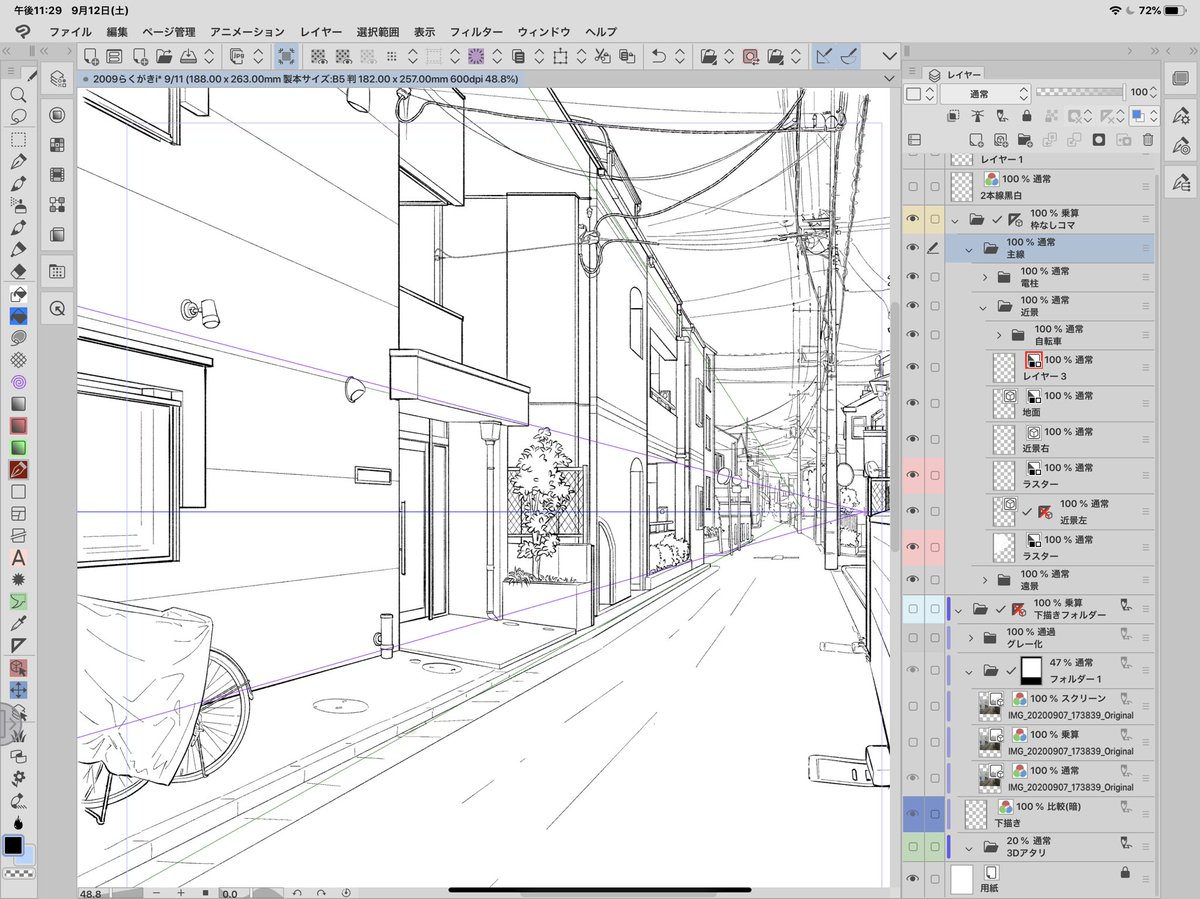Expand the 遠景 folder
Screen dimensions: 1200x899
pos(984,580)
